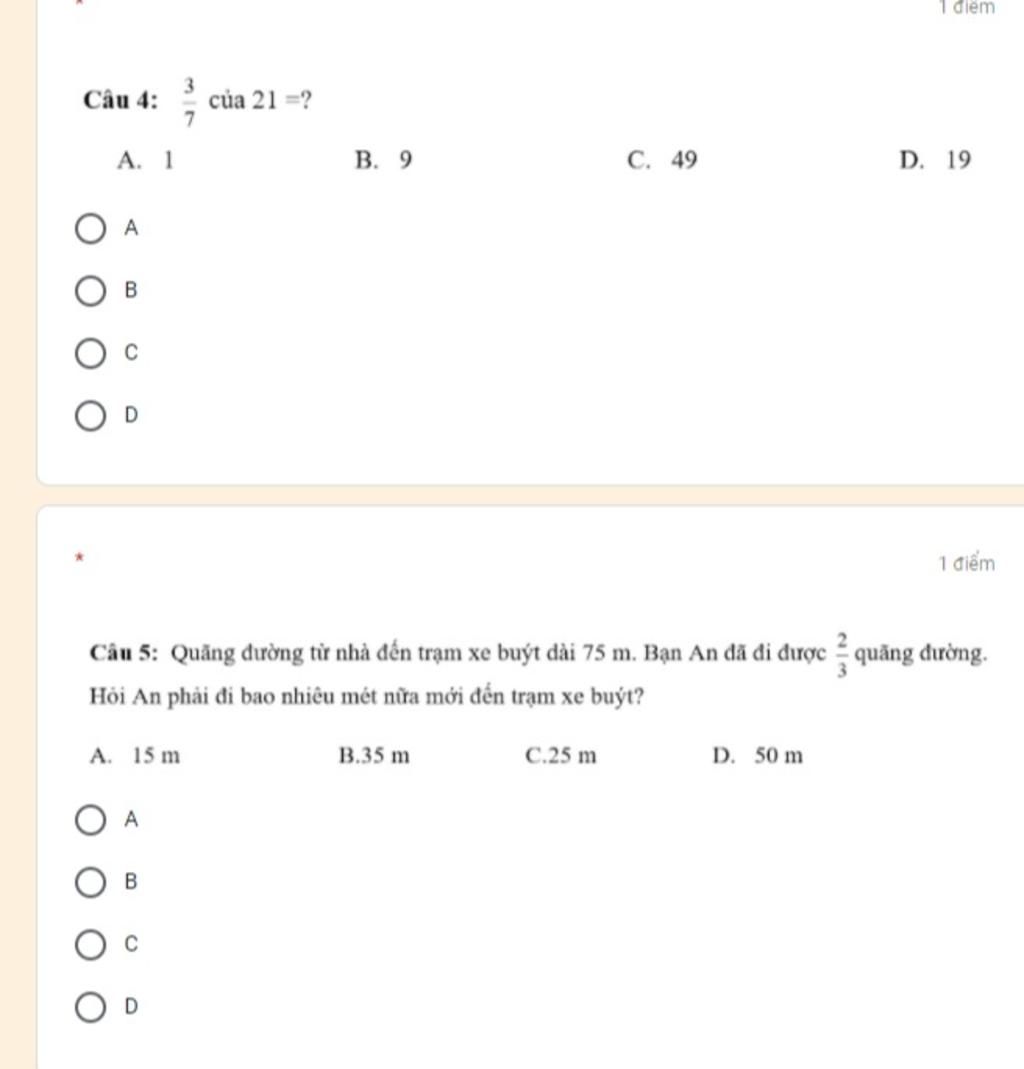Mark radio button B for Câu 5

[x=90, y=882]
